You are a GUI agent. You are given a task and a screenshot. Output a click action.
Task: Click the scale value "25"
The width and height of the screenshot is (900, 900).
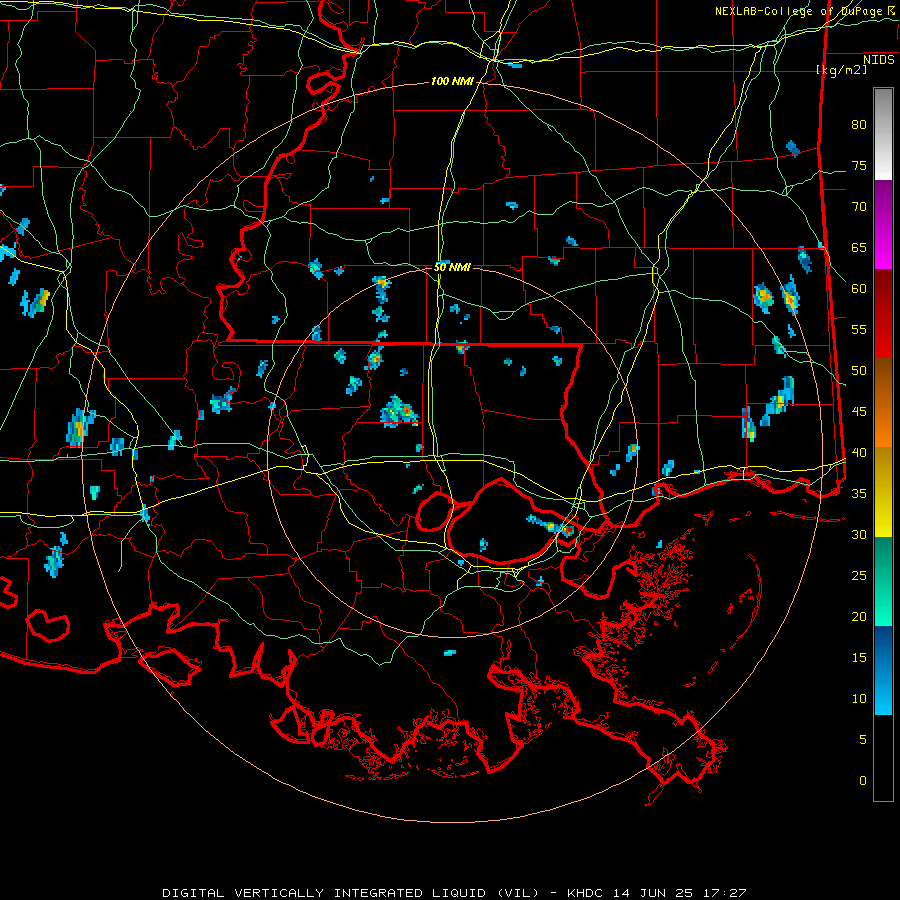pos(859,576)
